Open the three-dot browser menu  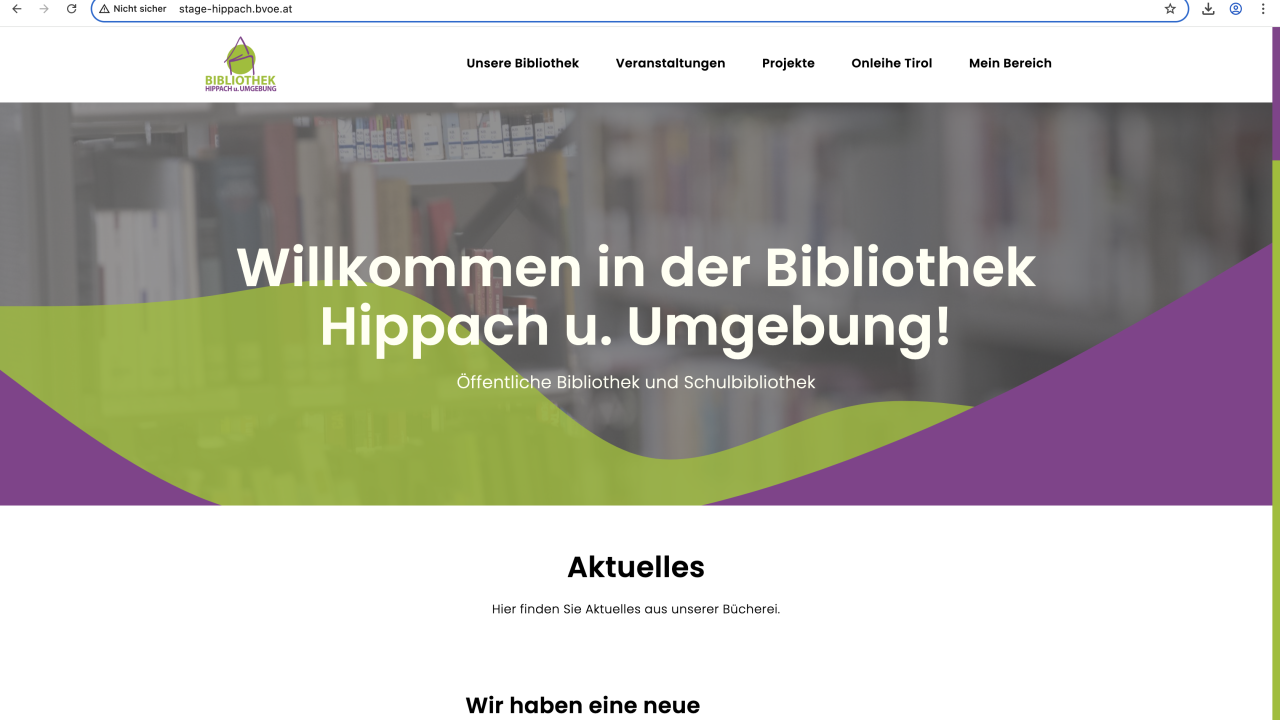click(1263, 9)
